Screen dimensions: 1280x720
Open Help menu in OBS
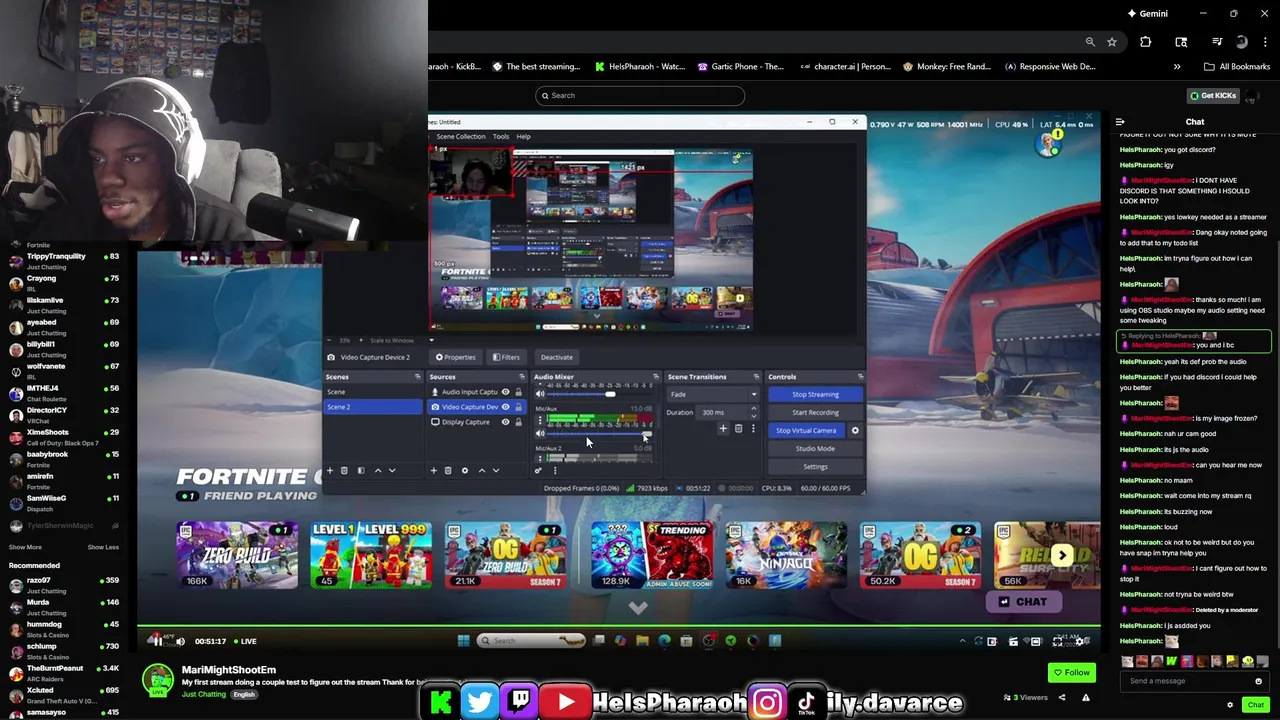coord(523,136)
